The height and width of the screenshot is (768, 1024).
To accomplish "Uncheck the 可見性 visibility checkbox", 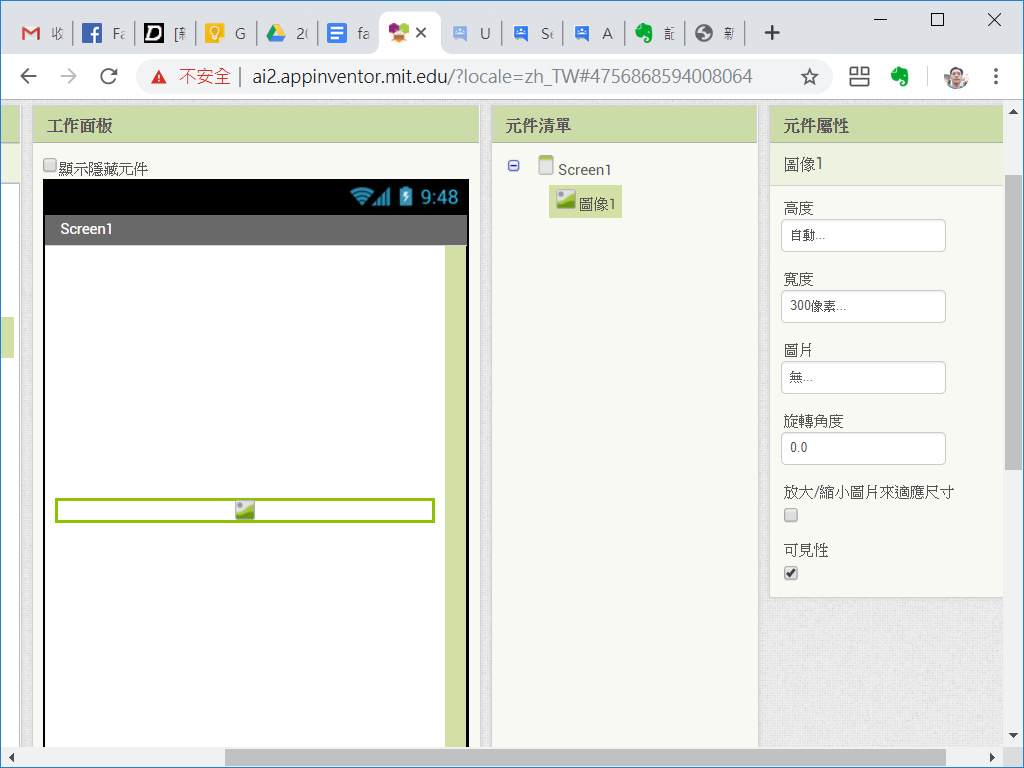I will (791, 573).
